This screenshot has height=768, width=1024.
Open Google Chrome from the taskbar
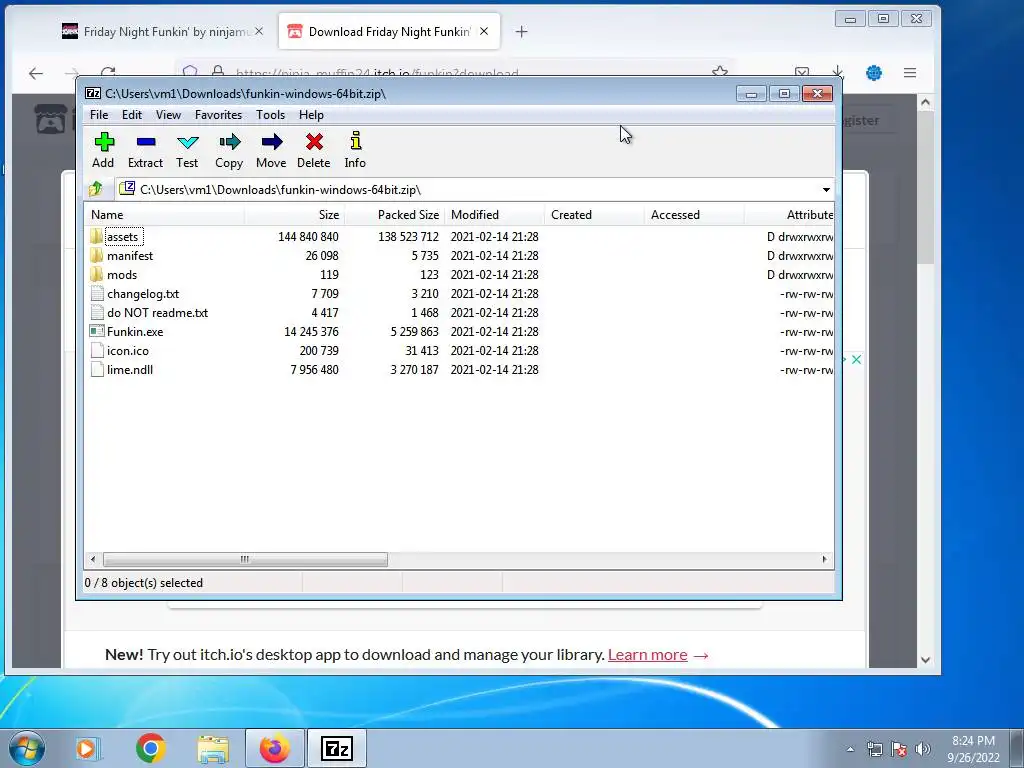[x=150, y=748]
